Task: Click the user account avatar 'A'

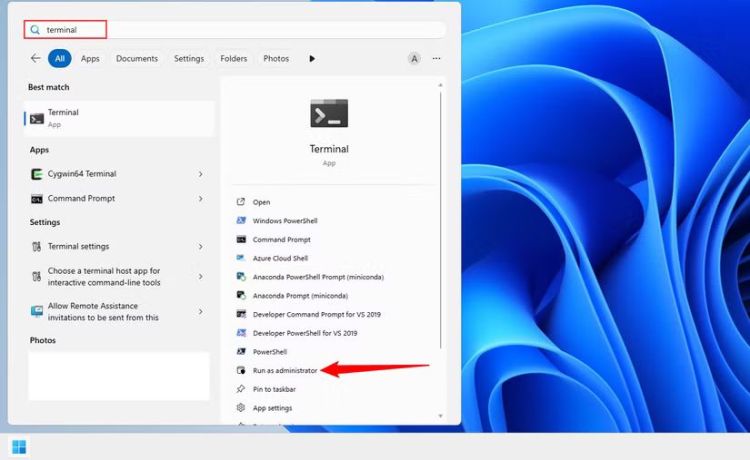Action: (414, 59)
